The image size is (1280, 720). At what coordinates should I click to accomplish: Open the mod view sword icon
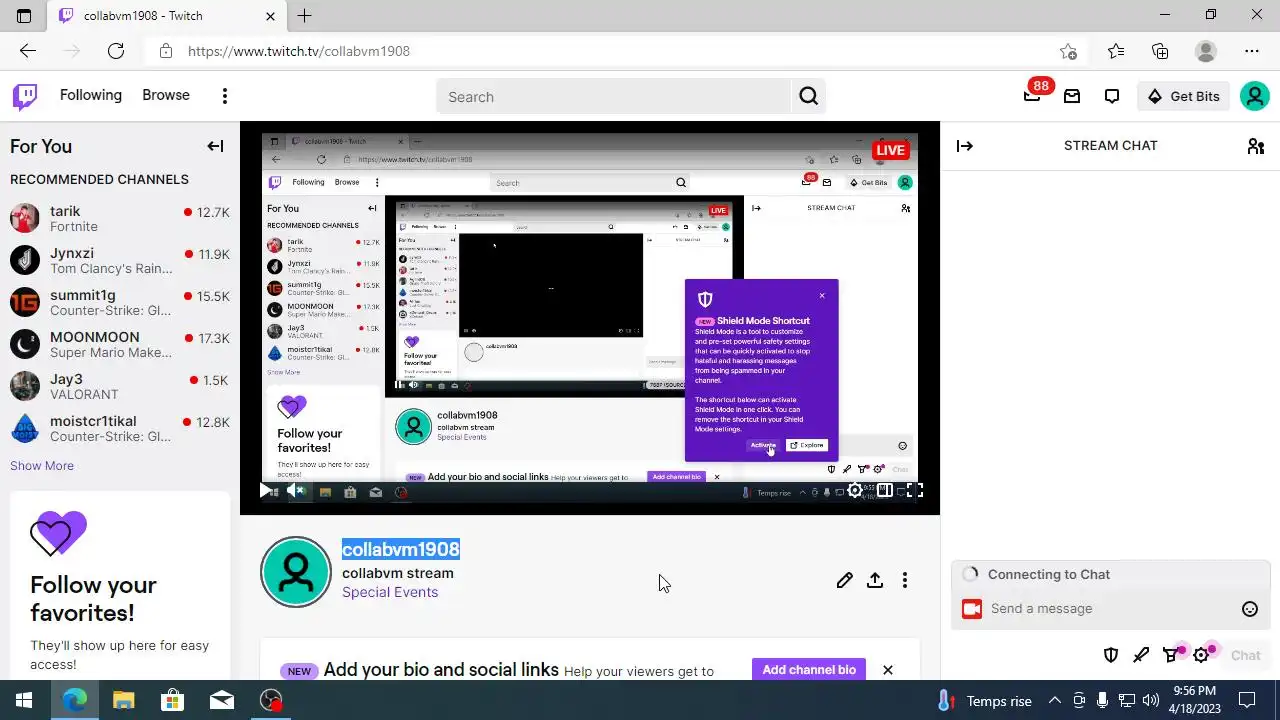[x=1141, y=655]
